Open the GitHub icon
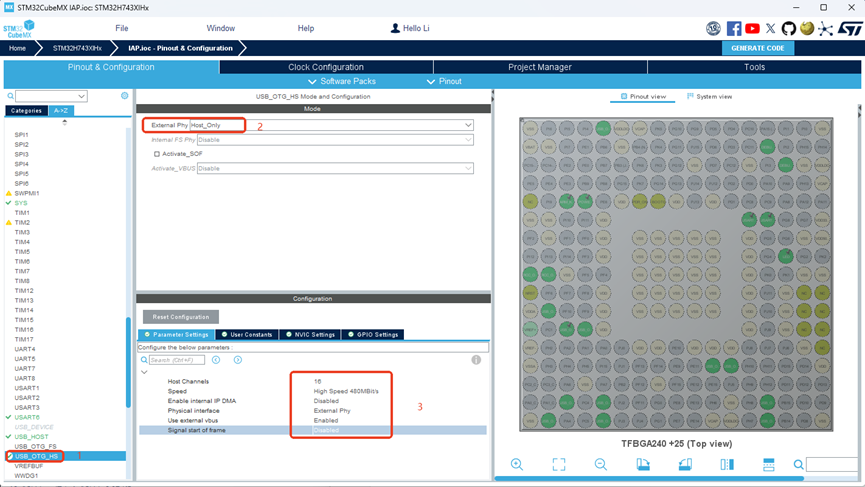 [789, 28]
